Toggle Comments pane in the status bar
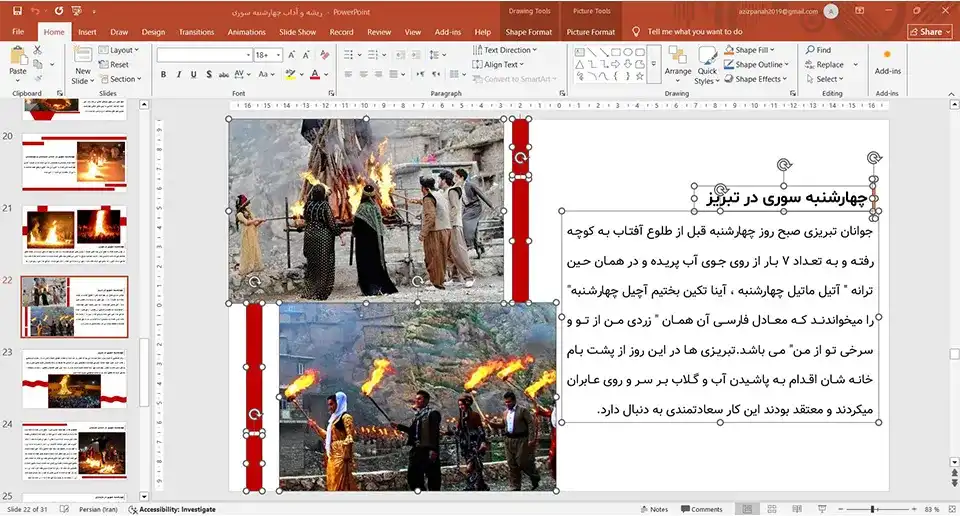 click(x=702, y=509)
